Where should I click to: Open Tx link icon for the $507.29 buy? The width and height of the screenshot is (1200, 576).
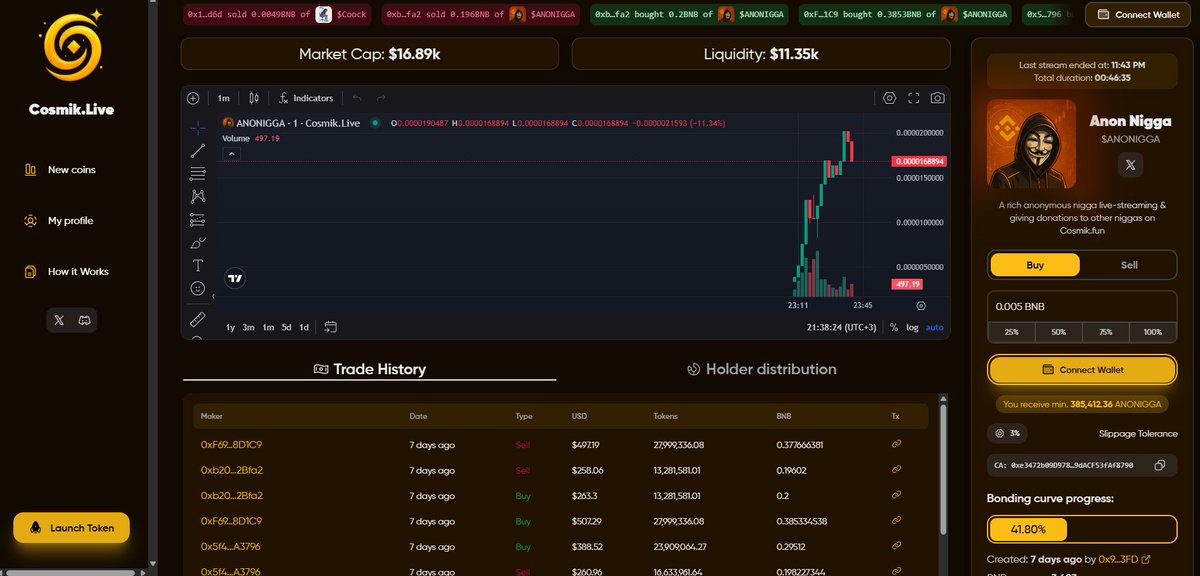(897, 521)
